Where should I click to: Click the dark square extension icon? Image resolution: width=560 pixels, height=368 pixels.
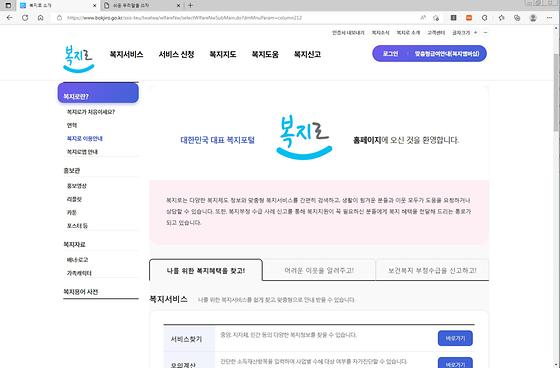click(453, 18)
